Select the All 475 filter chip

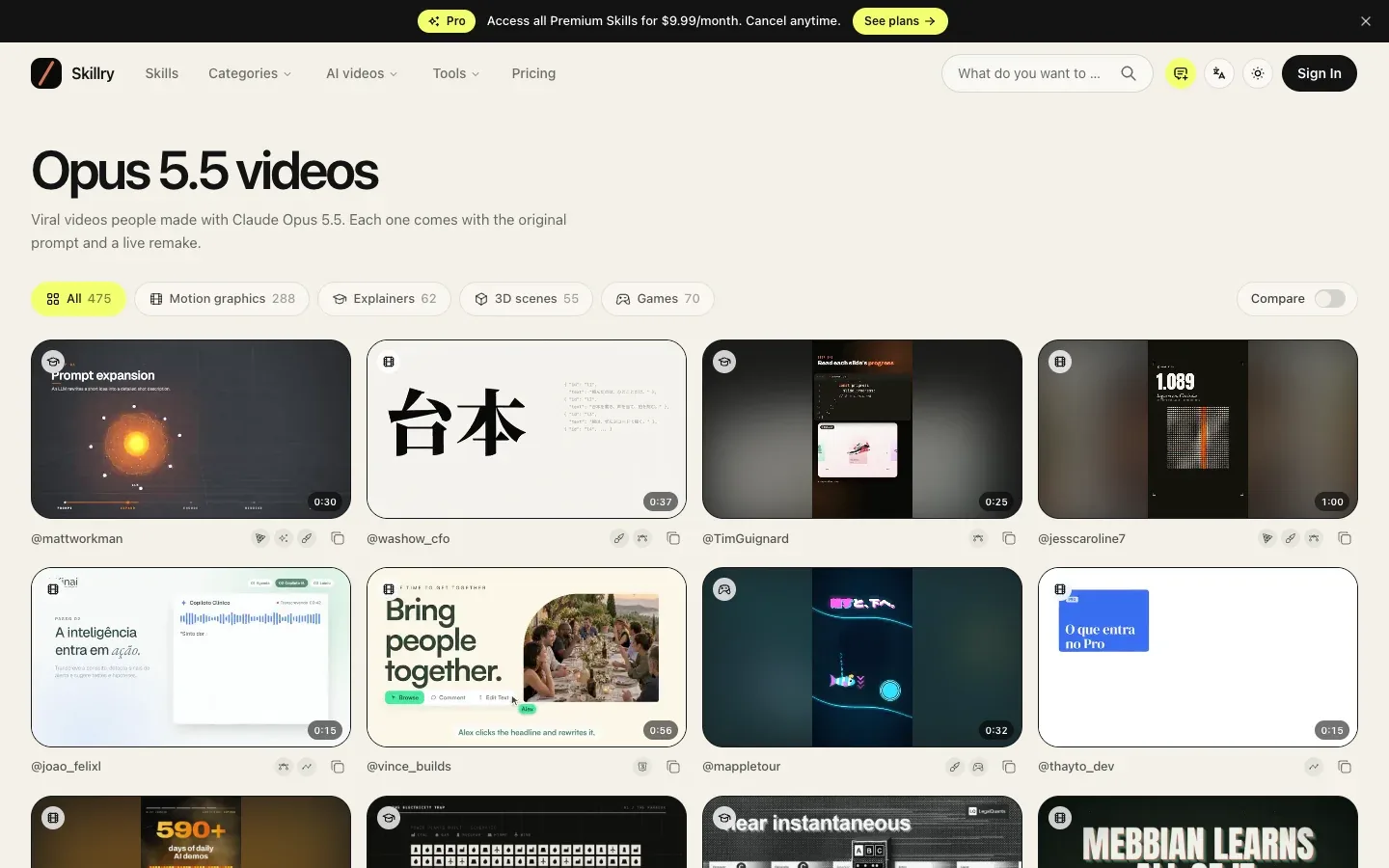pos(78,299)
